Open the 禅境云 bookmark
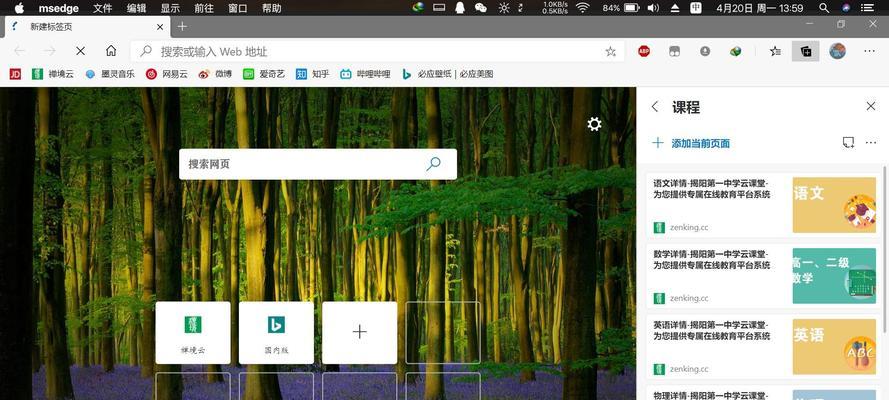 coord(53,74)
